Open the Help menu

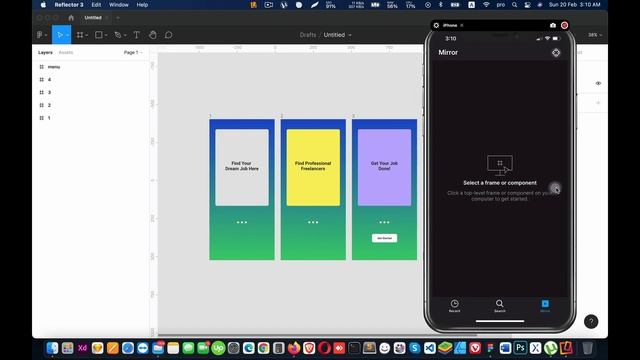point(142,5)
